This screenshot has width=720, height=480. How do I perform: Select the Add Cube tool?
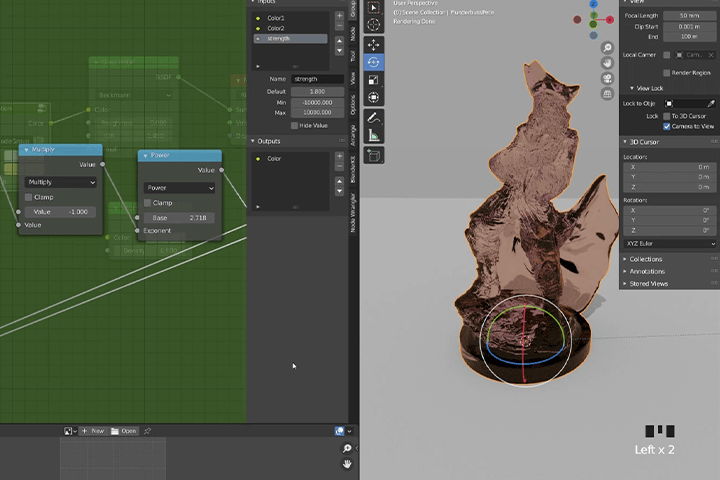(374, 155)
